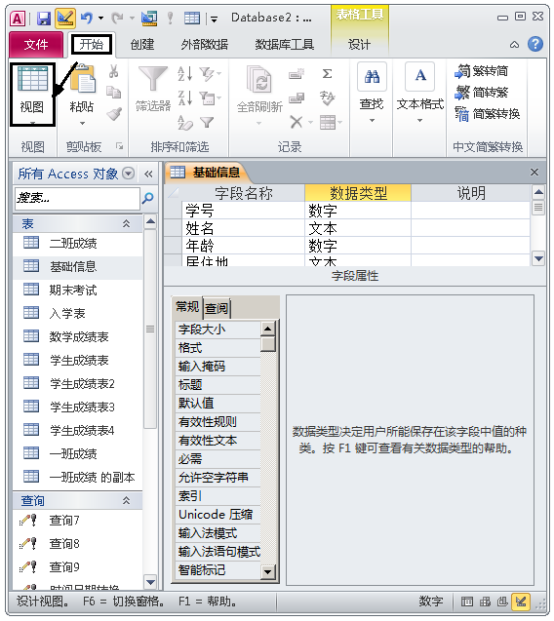Click the 字段大小 property row

(x=218, y=329)
